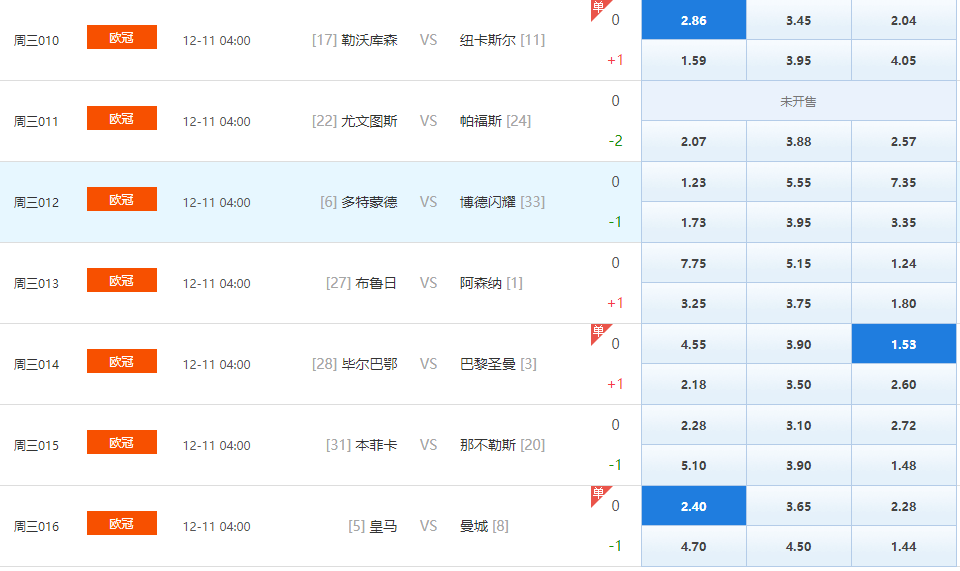The image size is (960, 571).
Task: Pick 2.60 handicap odds in 周三014
Action: 903,384
